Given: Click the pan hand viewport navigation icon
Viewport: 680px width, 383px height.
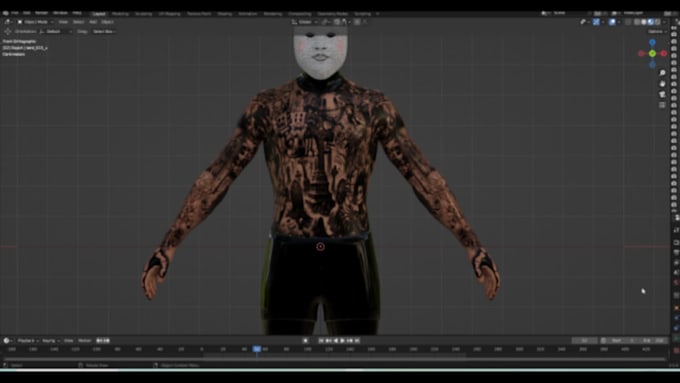Looking at the screenshot, I should pyautogui.click(x=662, y=83).
